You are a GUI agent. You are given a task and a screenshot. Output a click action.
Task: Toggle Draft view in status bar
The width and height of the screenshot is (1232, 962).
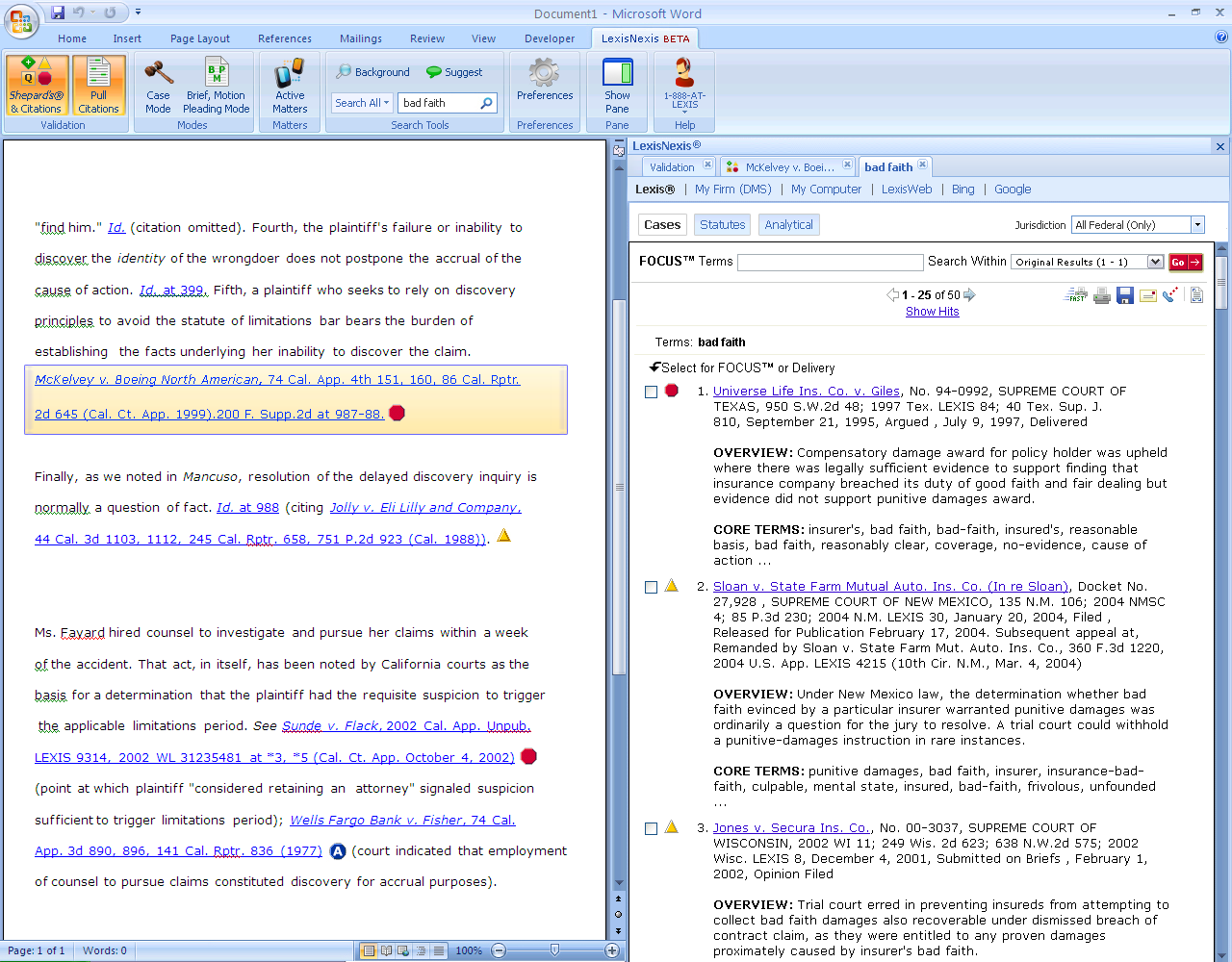point(439,950)
